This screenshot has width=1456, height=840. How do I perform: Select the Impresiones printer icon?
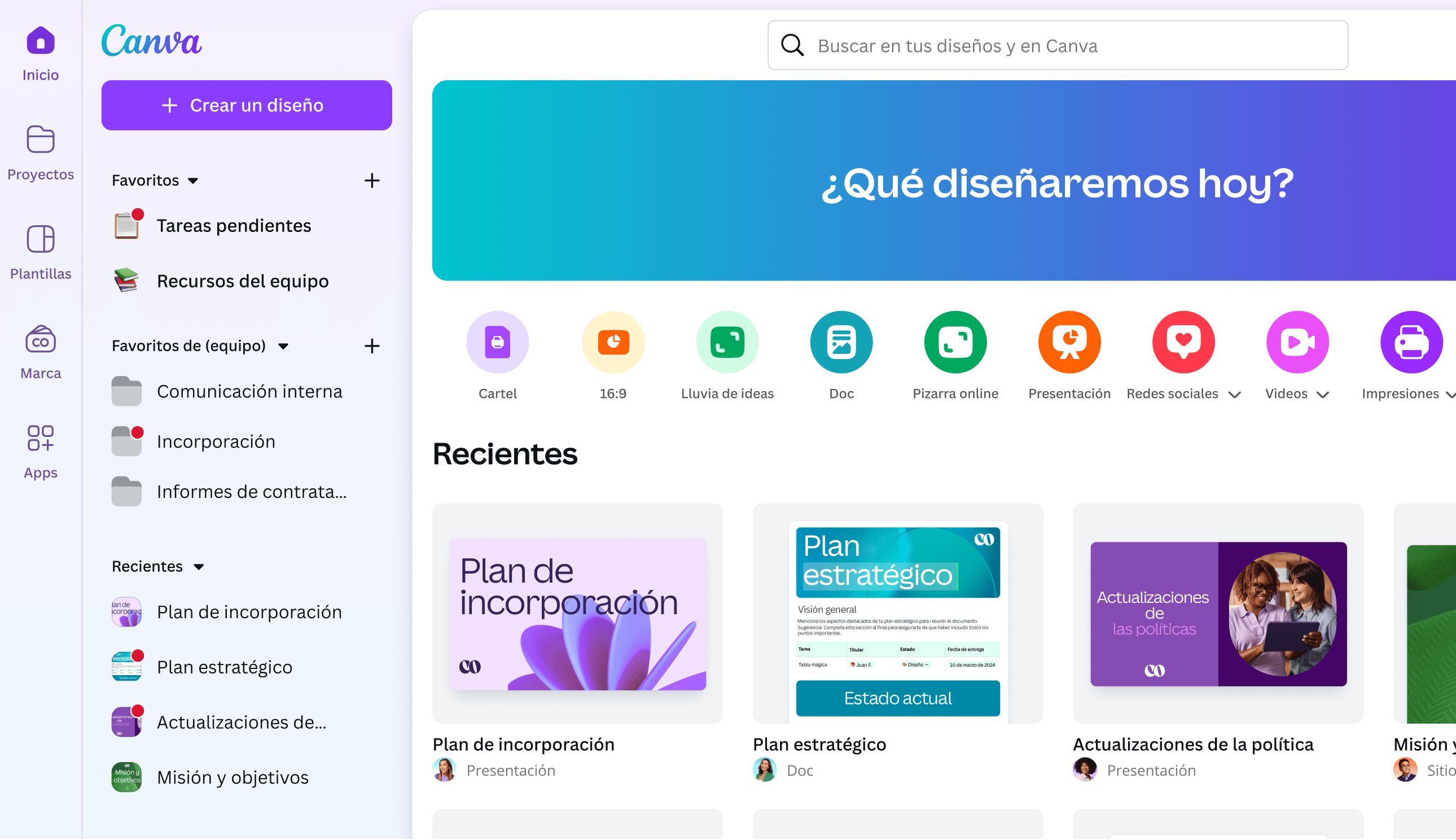(x=1411, y=342)
